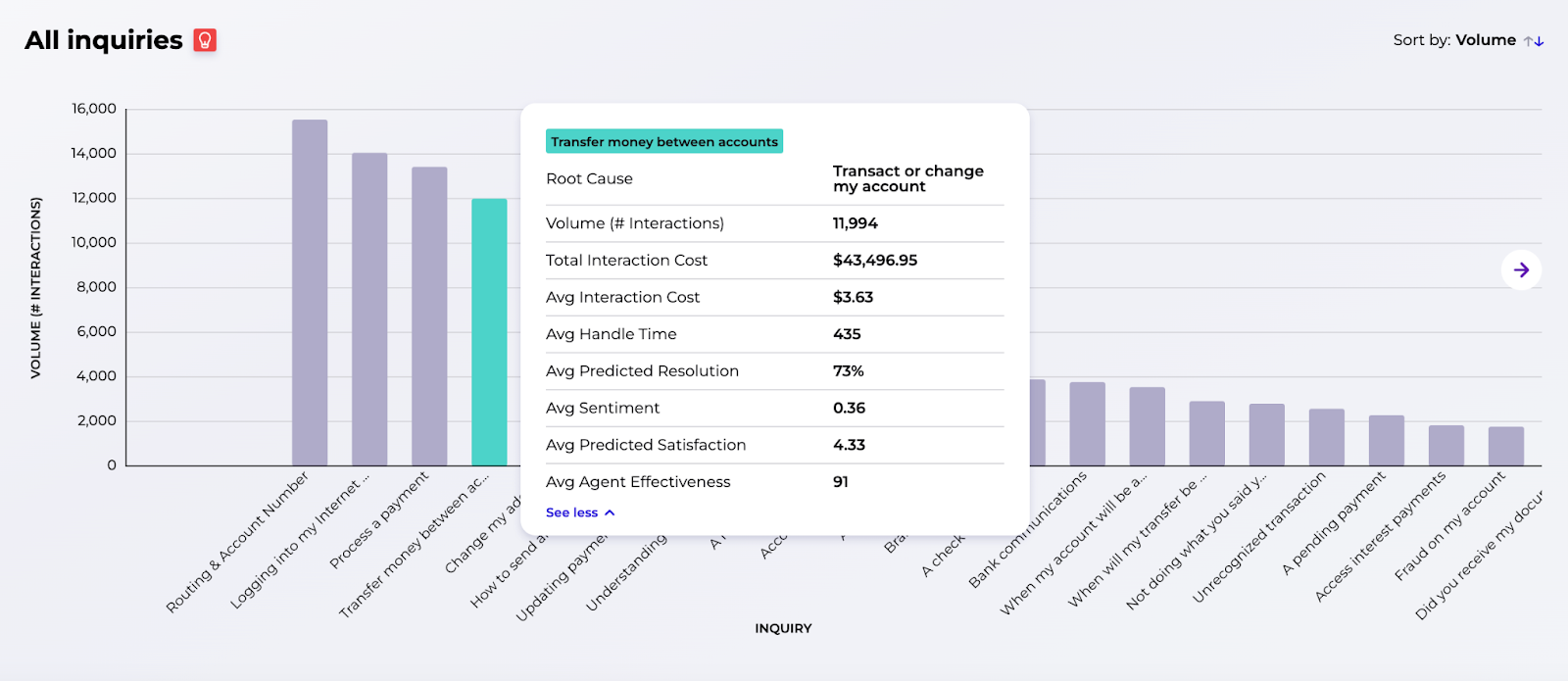Click the Access interest payments bar

click(x=1386, y=441)
